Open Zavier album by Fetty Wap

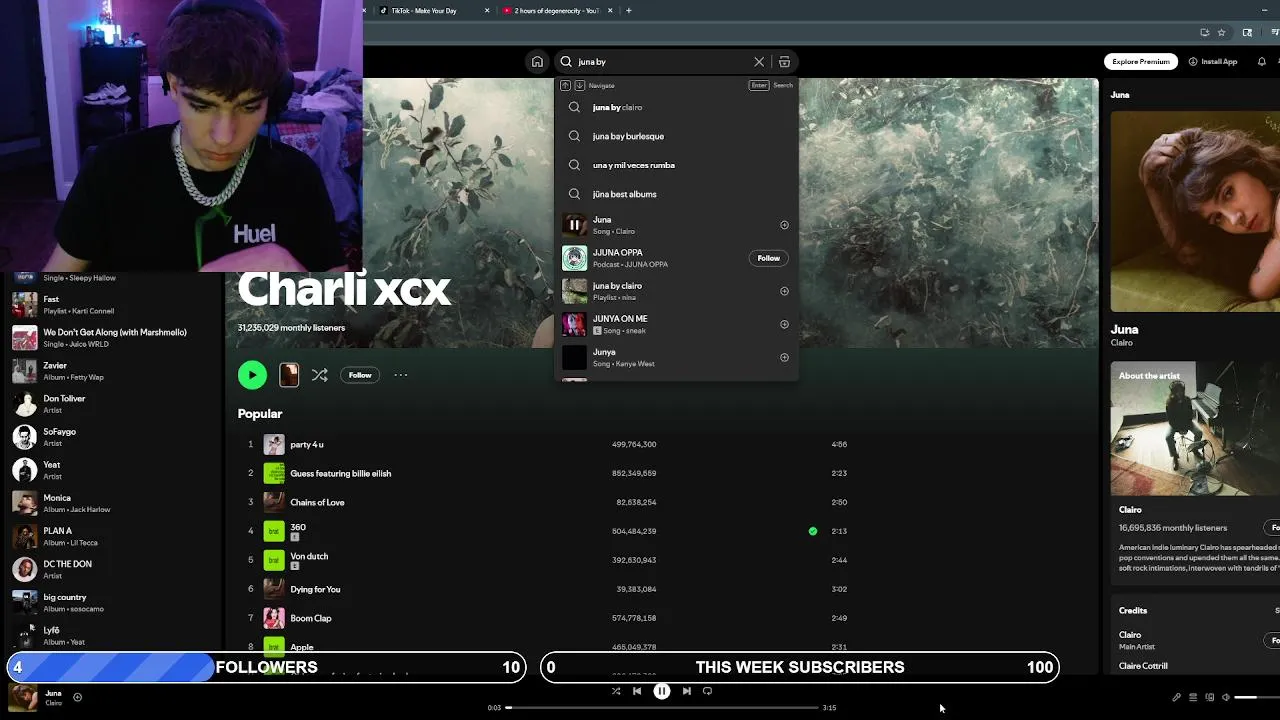114,370
